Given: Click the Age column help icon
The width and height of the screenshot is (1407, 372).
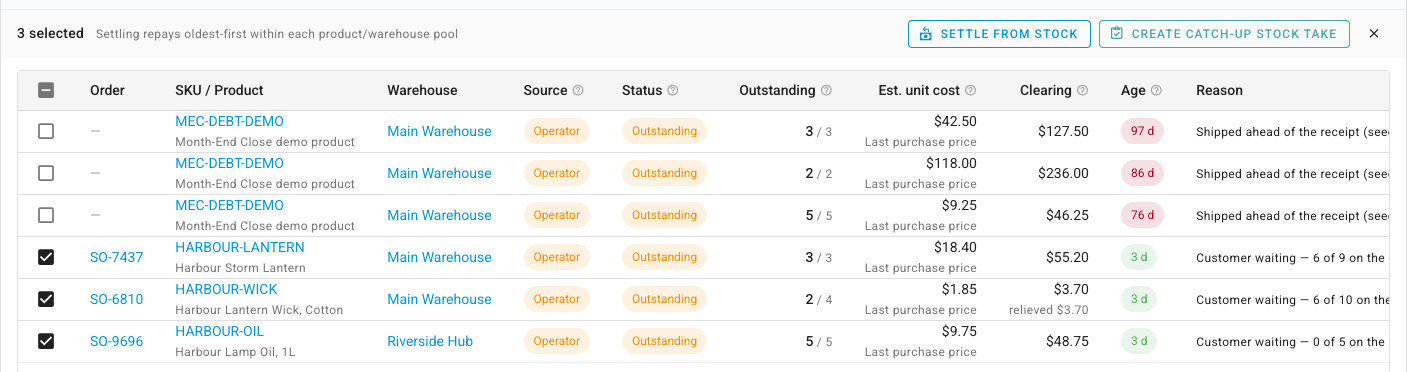Looking at the screenshot, I should tap(1157, 91).
